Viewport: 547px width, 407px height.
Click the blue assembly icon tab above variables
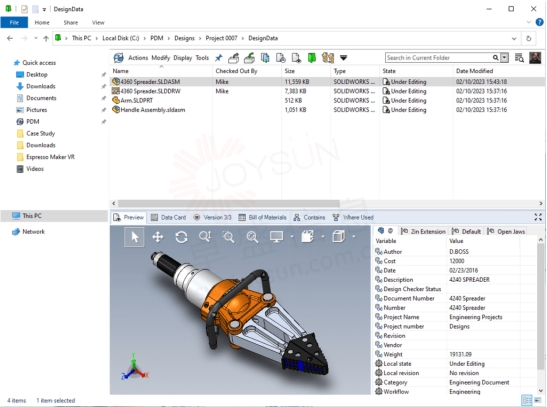tap(381, 231)
